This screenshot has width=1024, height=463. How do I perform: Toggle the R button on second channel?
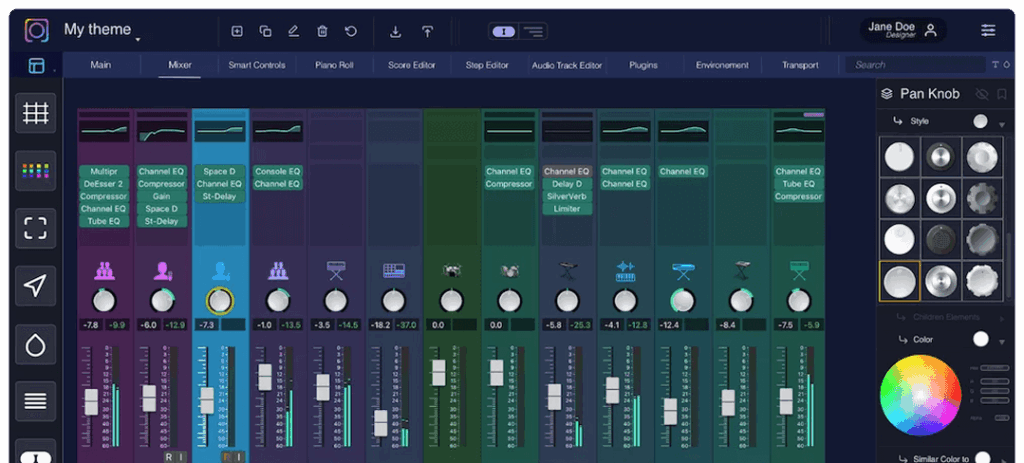tap(169, 456)
